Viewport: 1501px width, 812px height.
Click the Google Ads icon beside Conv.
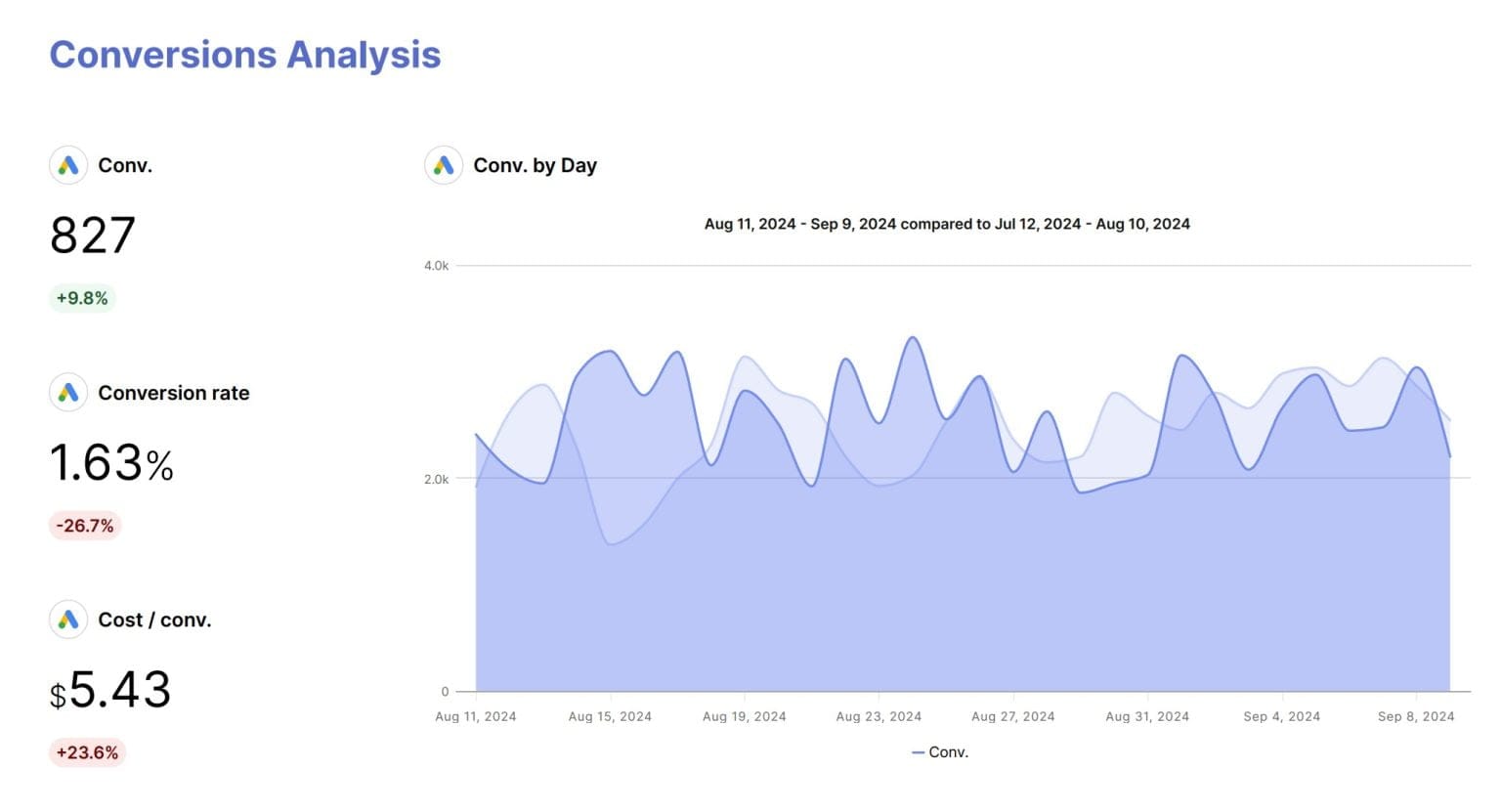[67, 165]
